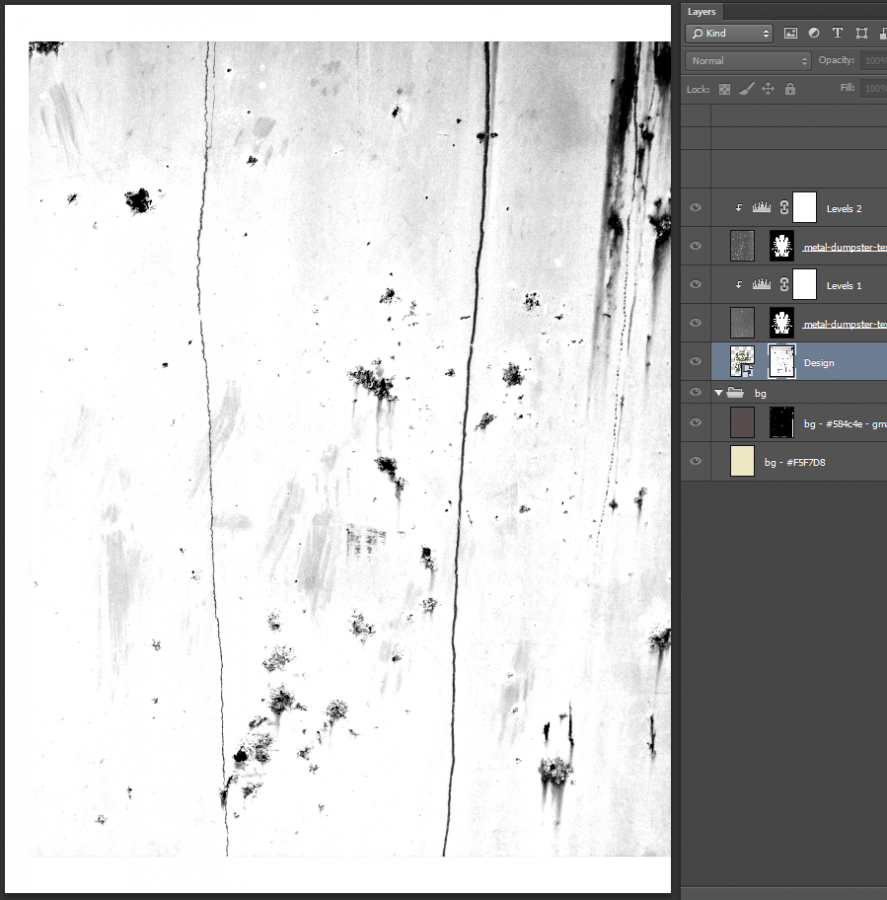Screen dimensions: 887x900
Task: Enable Lock image pixels (brush icon)
Action: [x=746, y=89]
